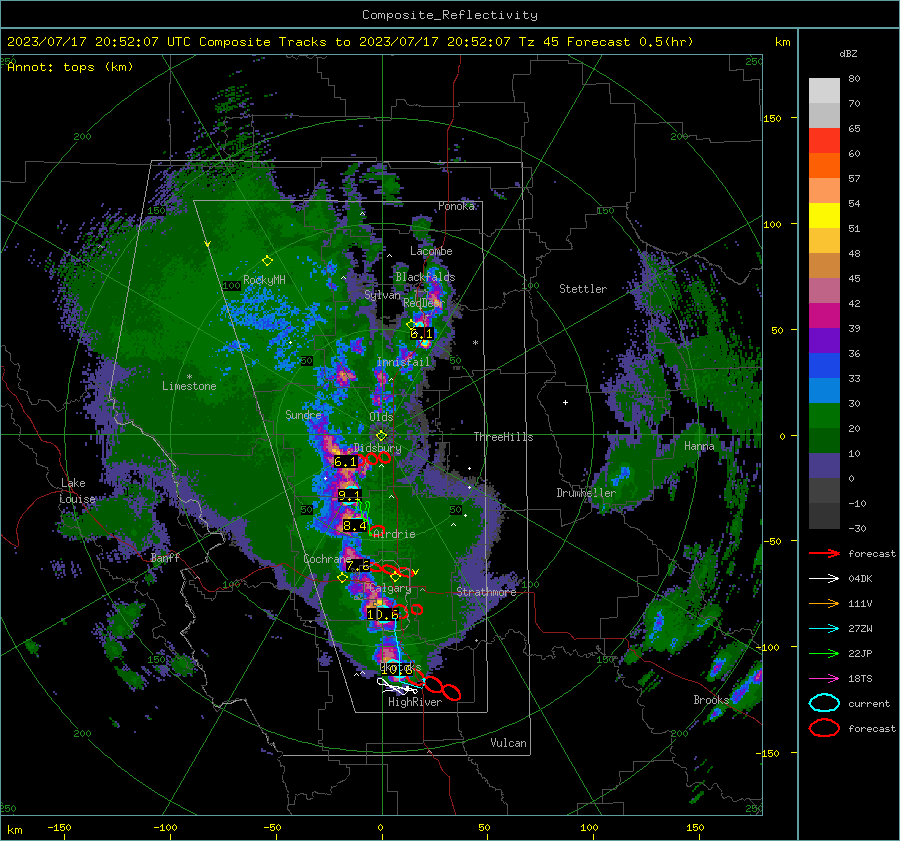Click the RedDeer city label
The width and height of the screenshot is (900, 841).
tap(424, 303)
